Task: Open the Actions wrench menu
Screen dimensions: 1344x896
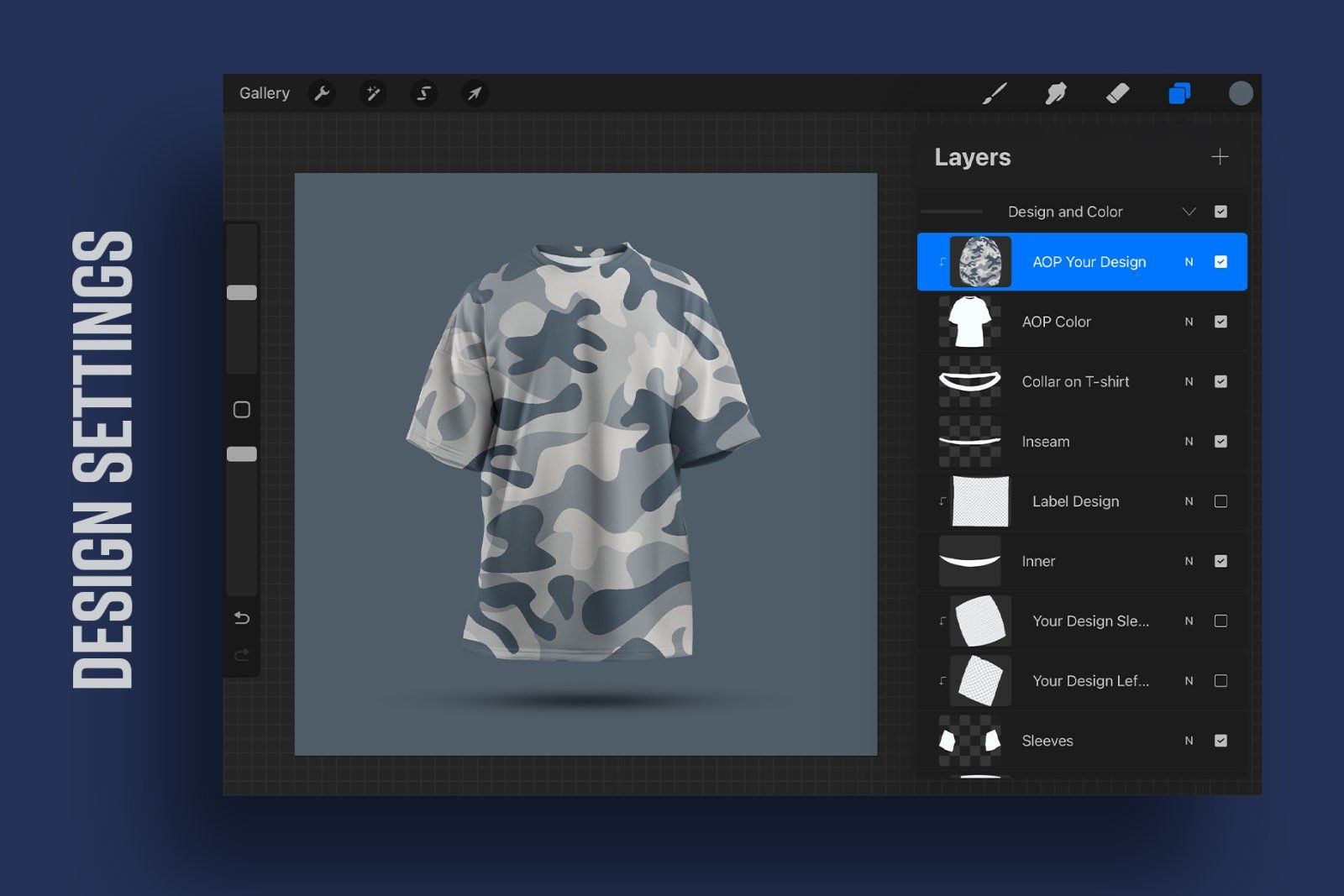Action: [x=323, y=93]
